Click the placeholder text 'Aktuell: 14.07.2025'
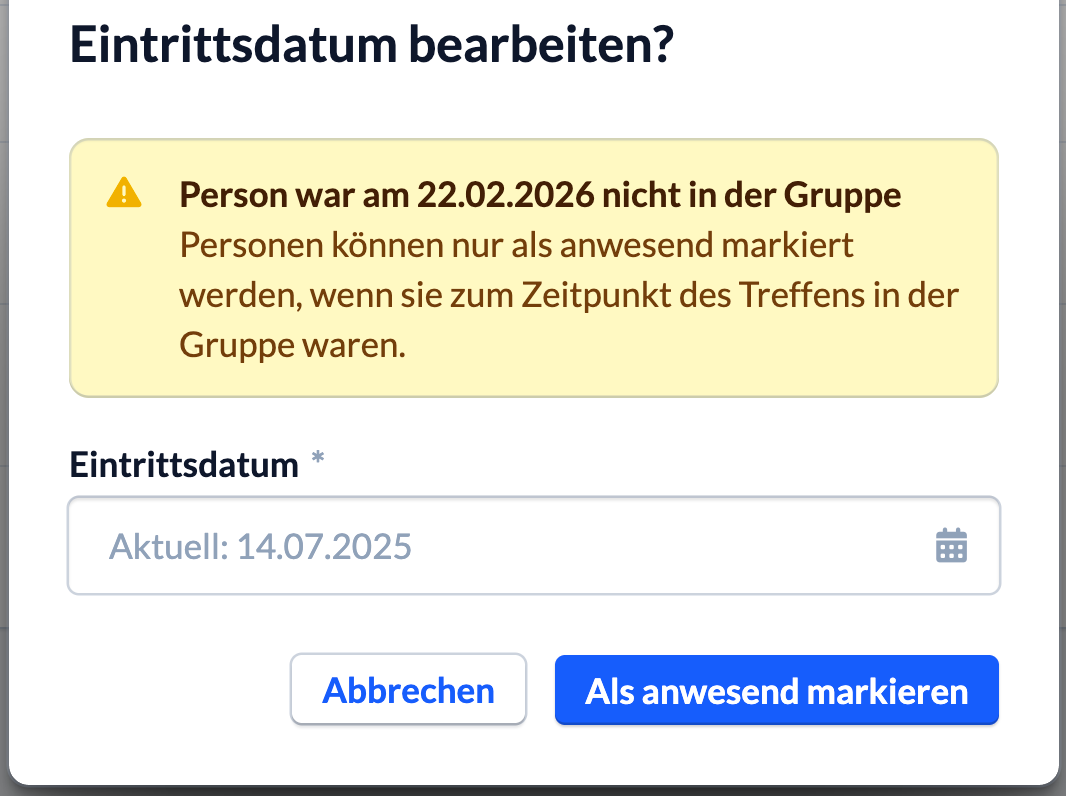 coord(260,547)
